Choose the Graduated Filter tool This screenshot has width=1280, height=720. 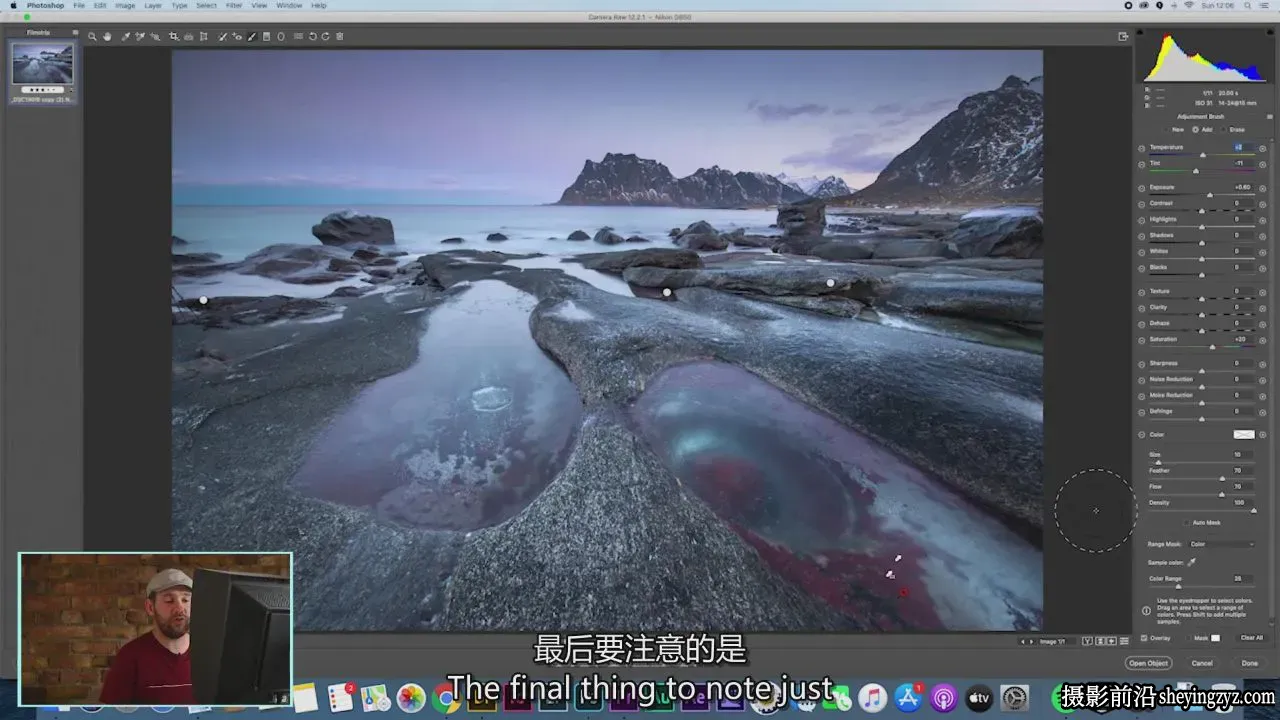[x=266, y=37]
